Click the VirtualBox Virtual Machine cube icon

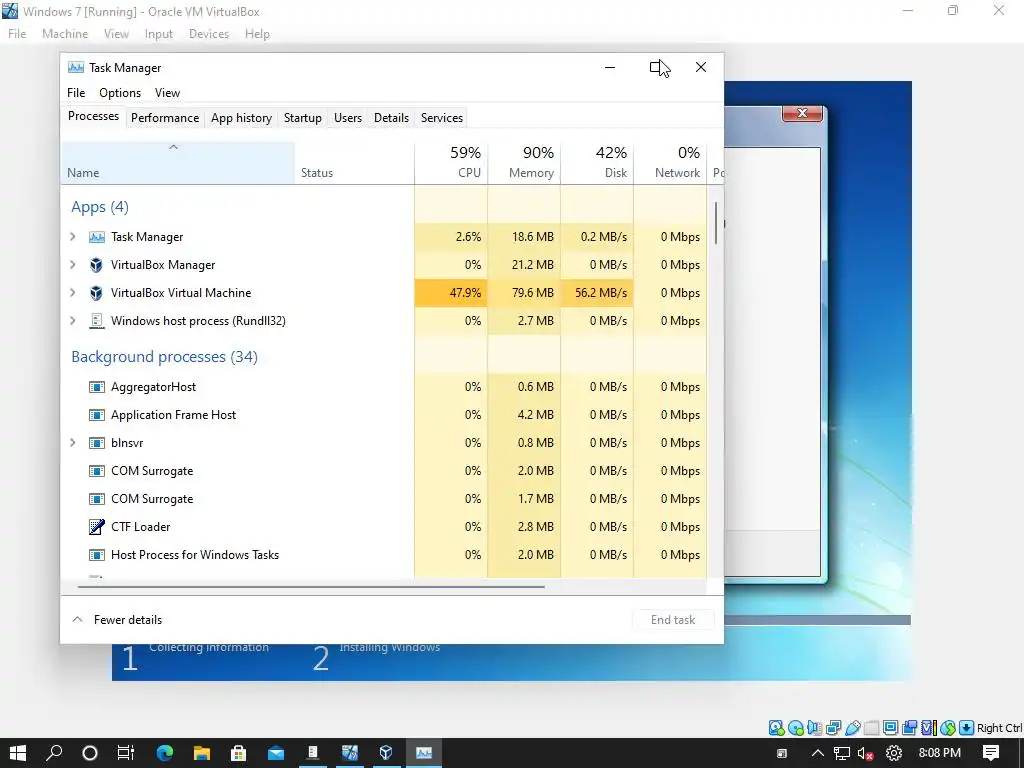click(x=96, y=293)
